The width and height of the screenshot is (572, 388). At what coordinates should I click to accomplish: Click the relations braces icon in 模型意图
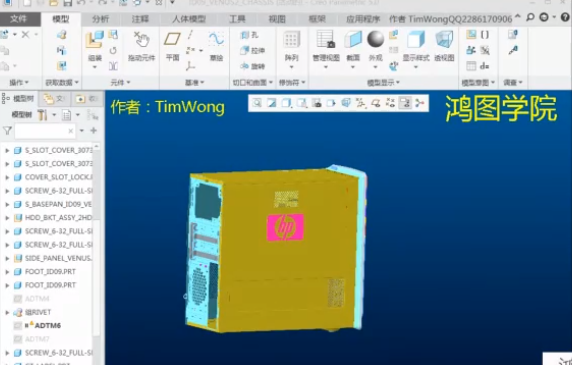pyautogui.click(x=485, y=35)
